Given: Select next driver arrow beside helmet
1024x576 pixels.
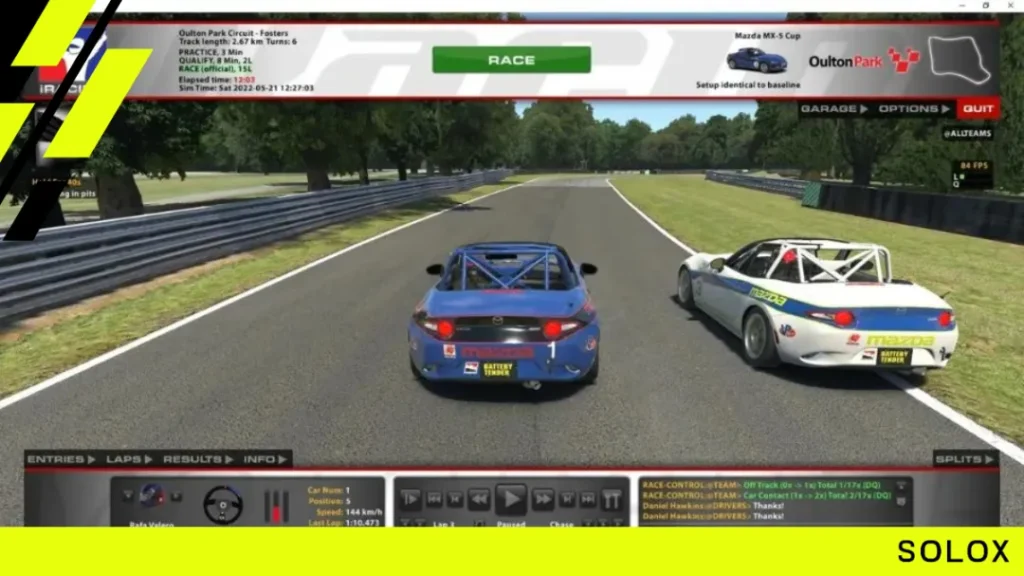Looking at the screenshot, I should click(176, 496).
